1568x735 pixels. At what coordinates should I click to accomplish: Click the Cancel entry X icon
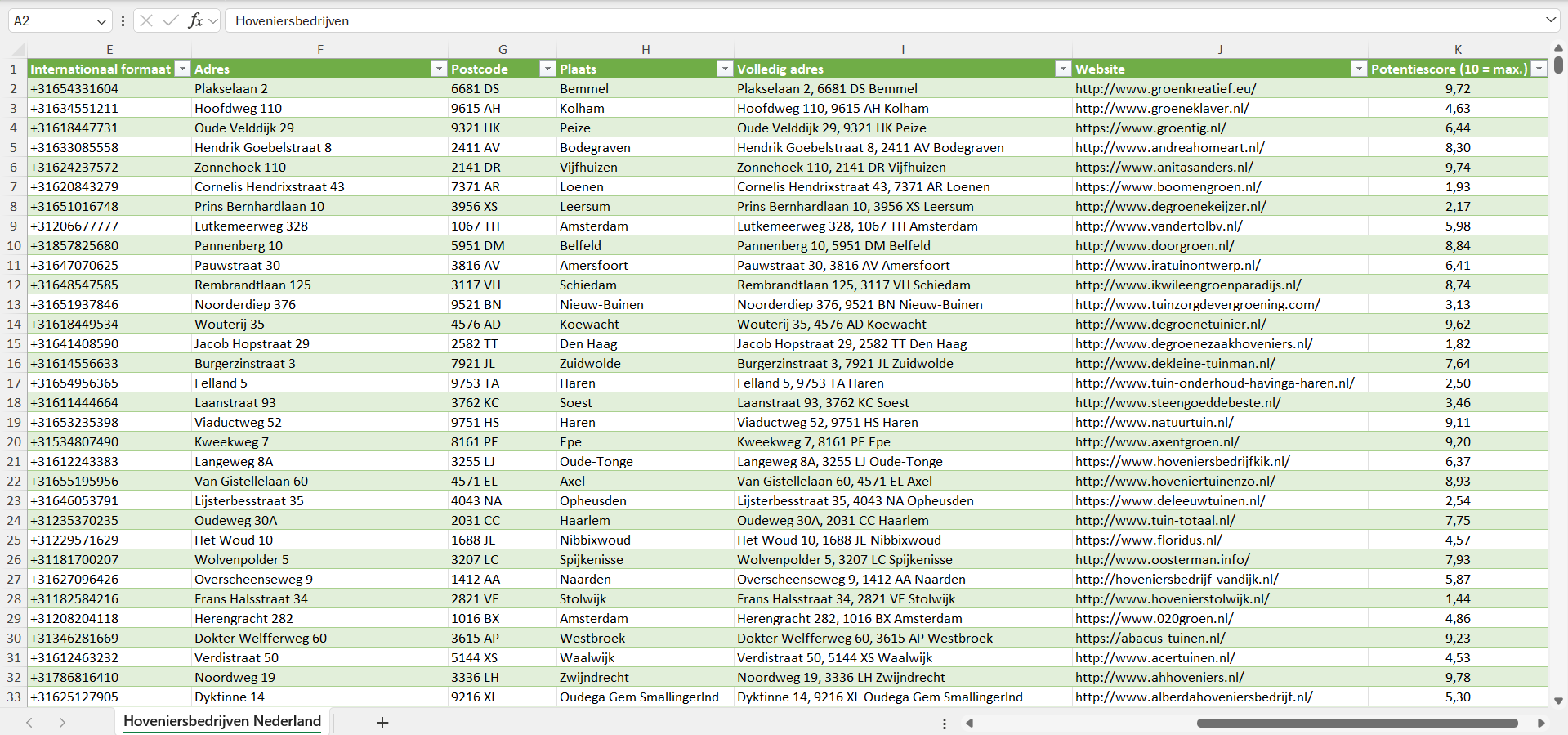tap(146, 20)
